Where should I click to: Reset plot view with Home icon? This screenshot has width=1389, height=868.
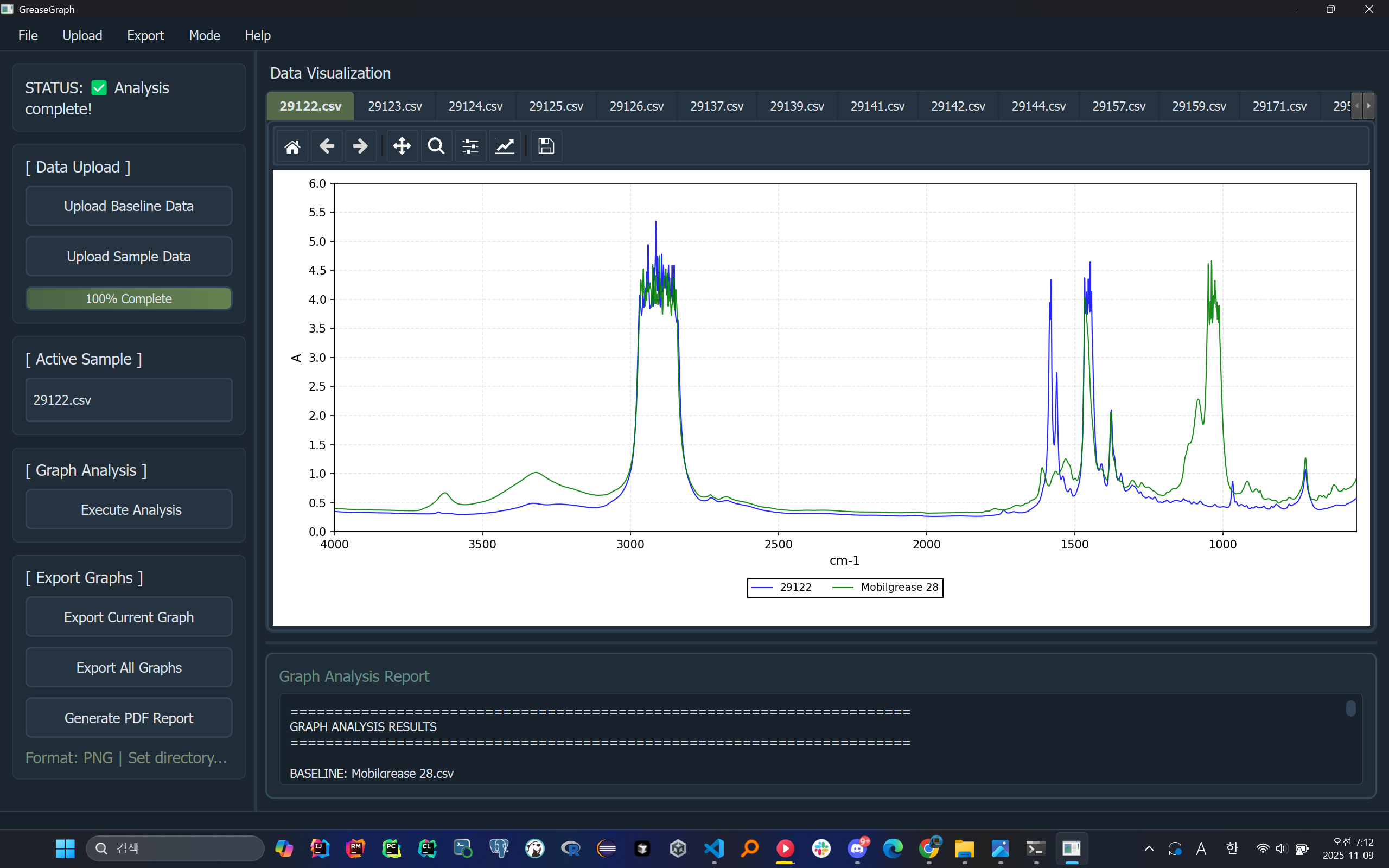click(x=292, y=146)
